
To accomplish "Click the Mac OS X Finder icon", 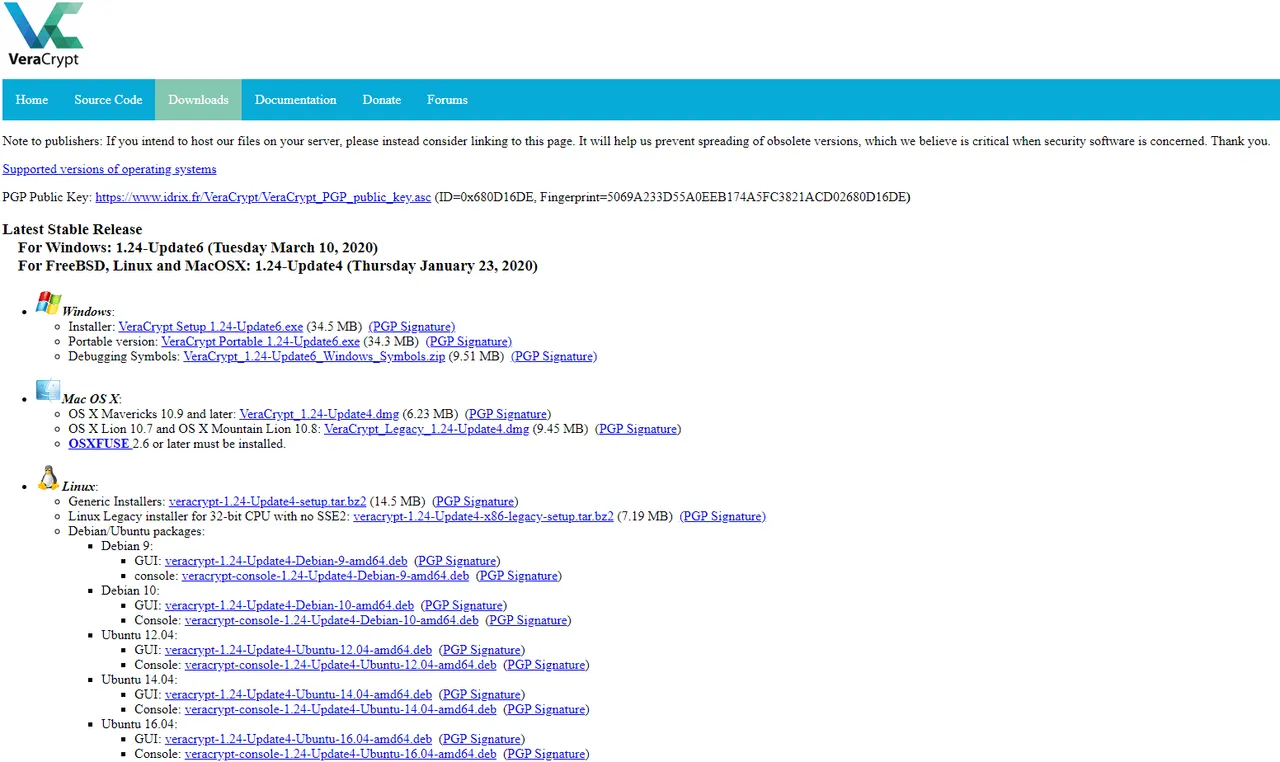I will click(48, 391).
